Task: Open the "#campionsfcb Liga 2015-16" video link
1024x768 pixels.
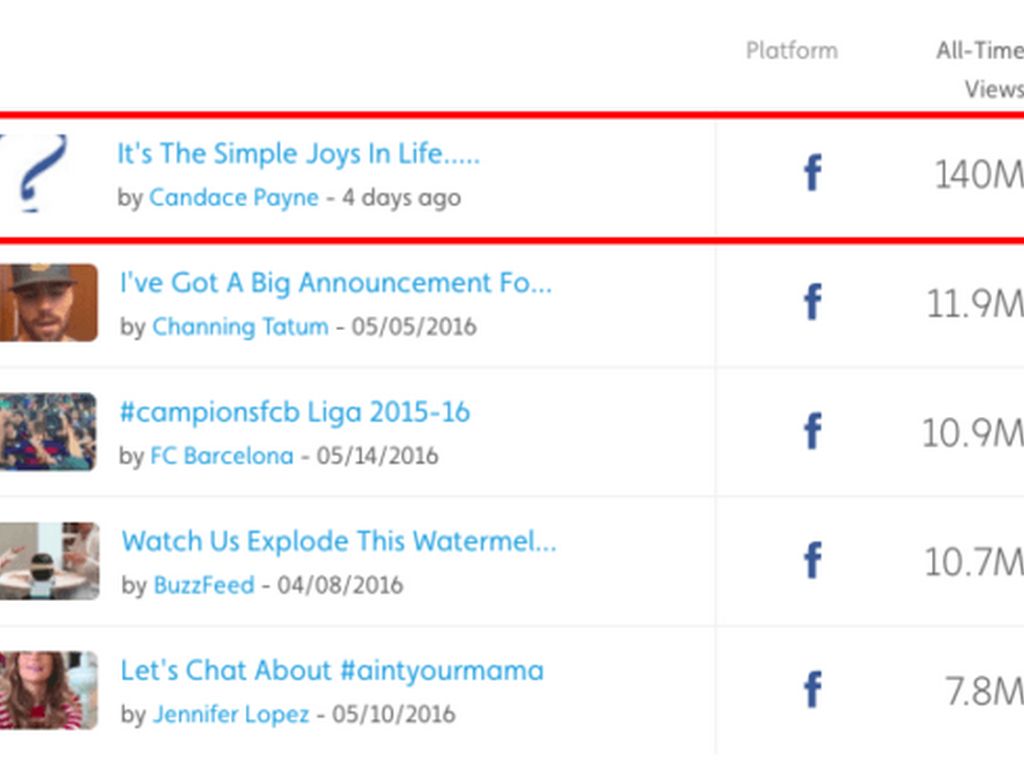Action: pyautogui.click(x=294, y=412)
